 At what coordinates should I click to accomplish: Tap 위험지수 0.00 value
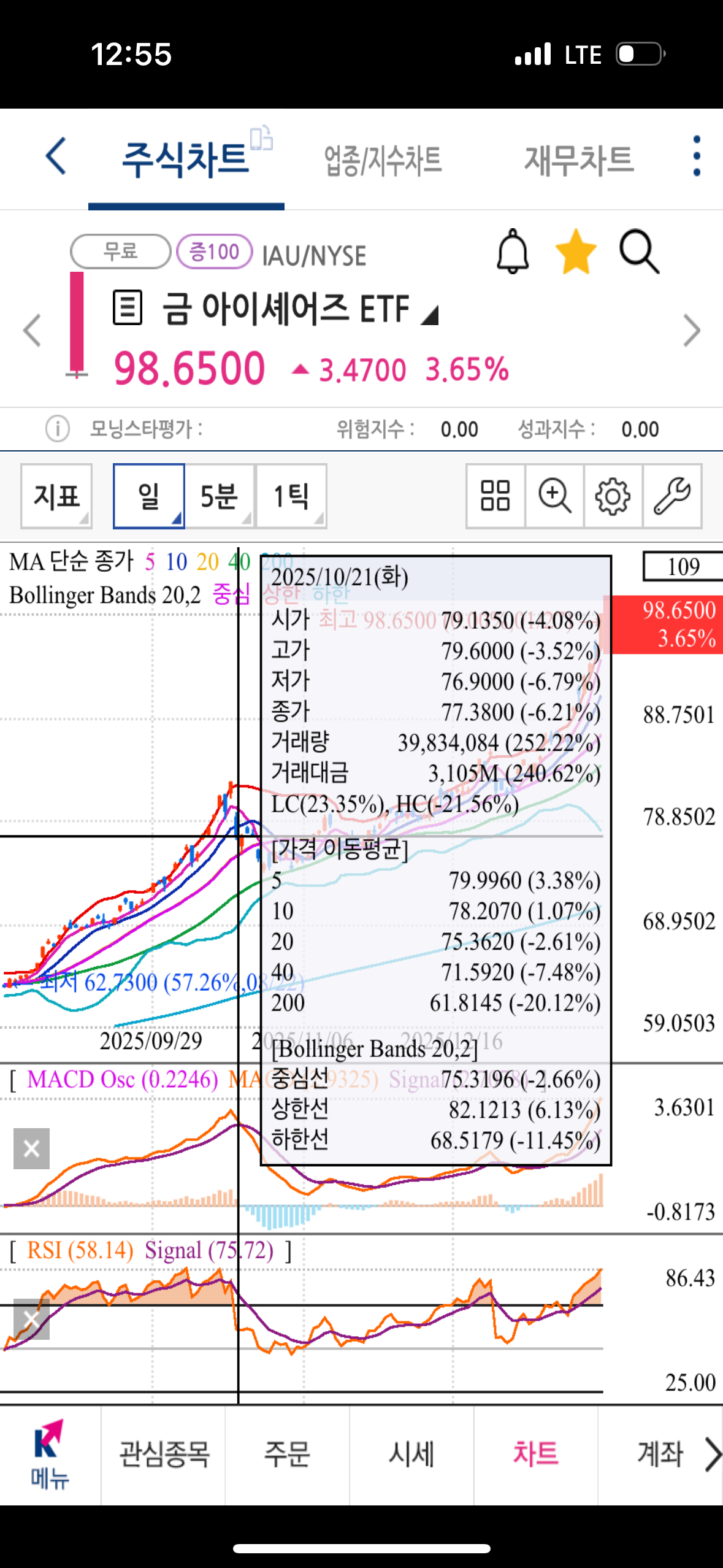pyautogui.click(x=459, y=429)
